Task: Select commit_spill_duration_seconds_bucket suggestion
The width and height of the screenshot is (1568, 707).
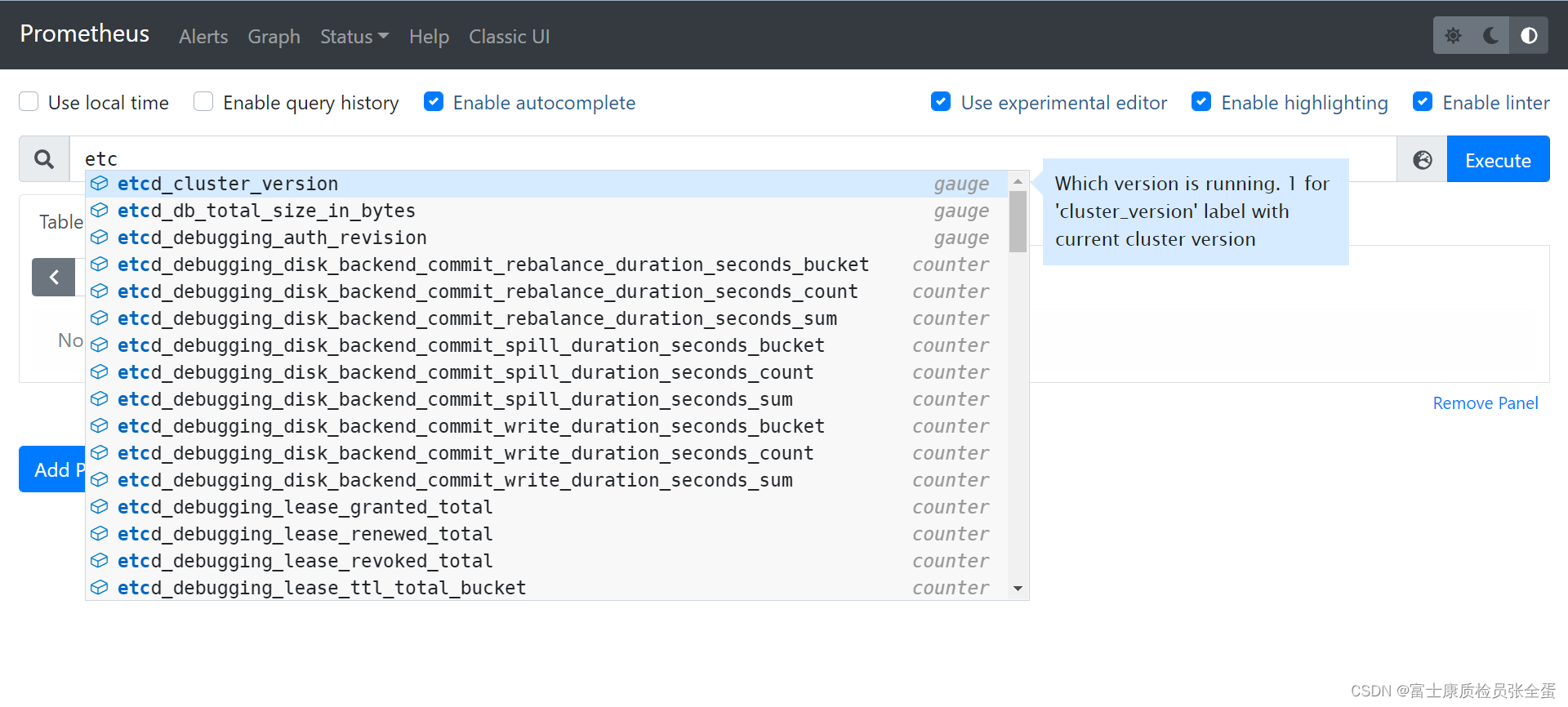Action: (x=546, y=345)
